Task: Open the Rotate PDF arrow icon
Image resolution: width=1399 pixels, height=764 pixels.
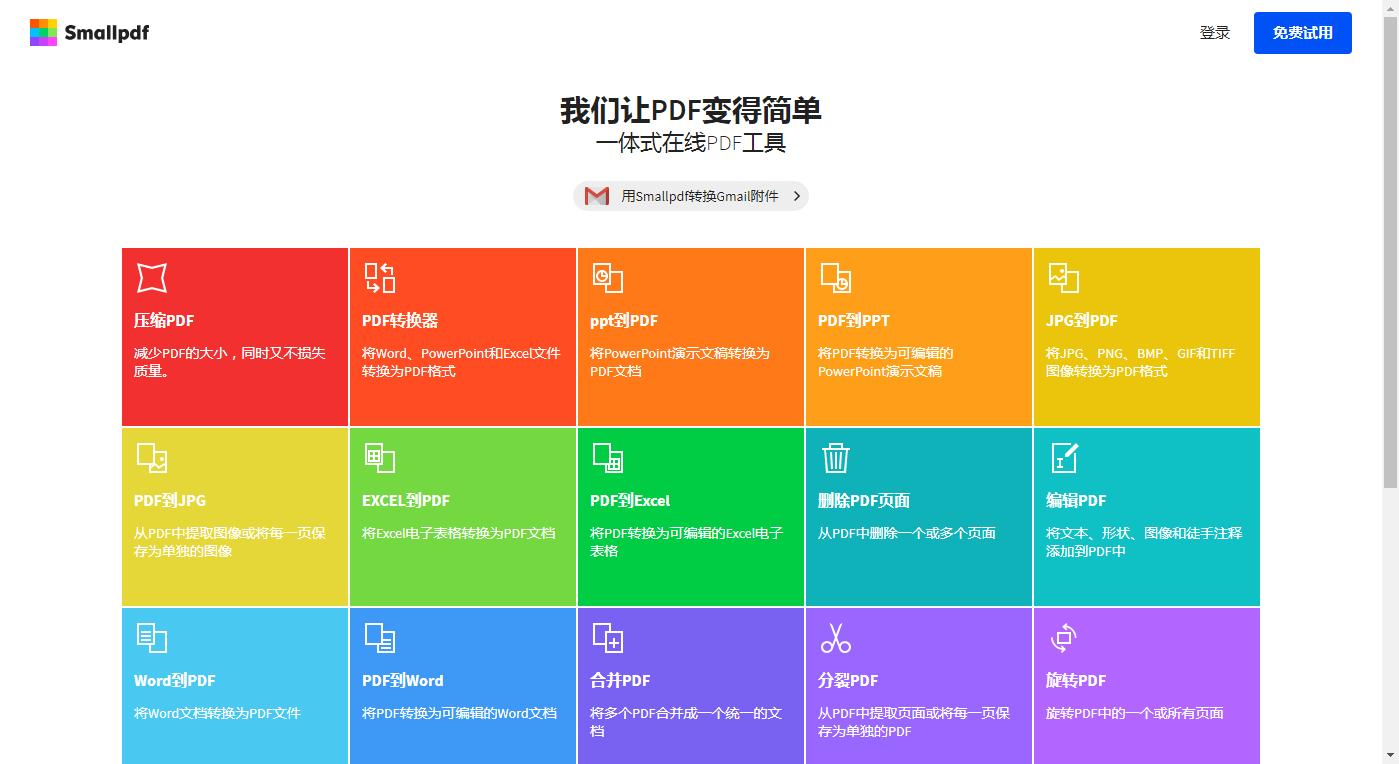Action: click(x=1063, y=637)
